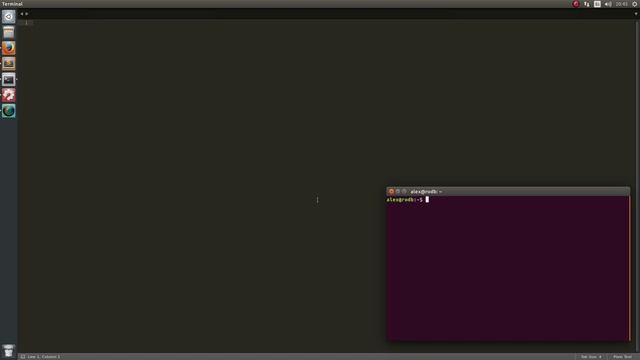
Task: Open the Tab Size selector in status bar
Action: [591, 357]
